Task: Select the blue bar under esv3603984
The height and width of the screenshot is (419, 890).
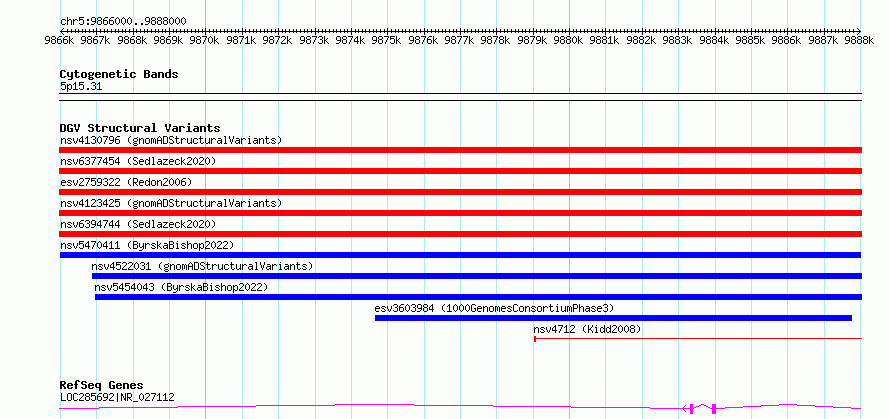Action: tap(614, 318)
